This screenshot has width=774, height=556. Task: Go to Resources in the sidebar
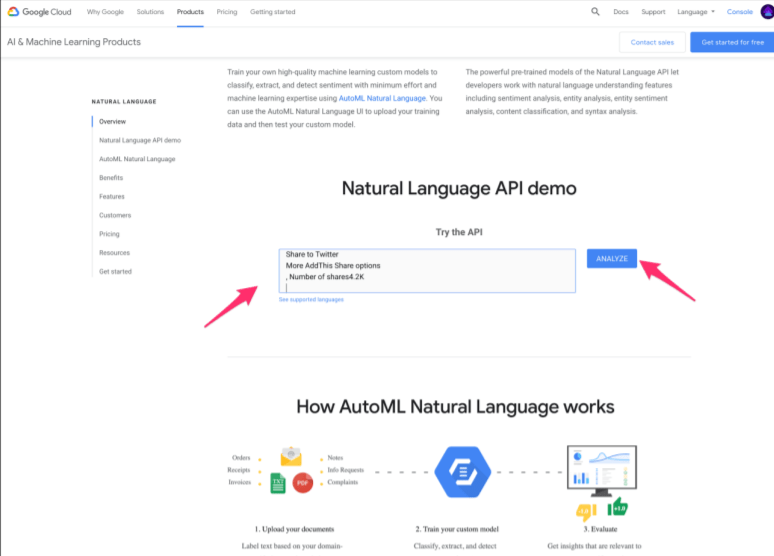[x=115, y=253]
